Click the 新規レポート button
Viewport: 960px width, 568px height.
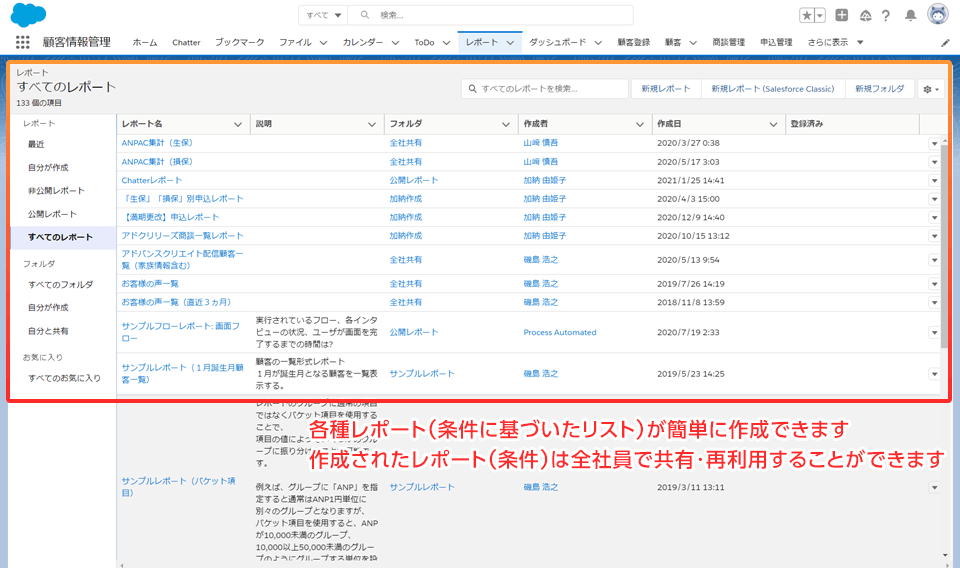tap(666, 89)
